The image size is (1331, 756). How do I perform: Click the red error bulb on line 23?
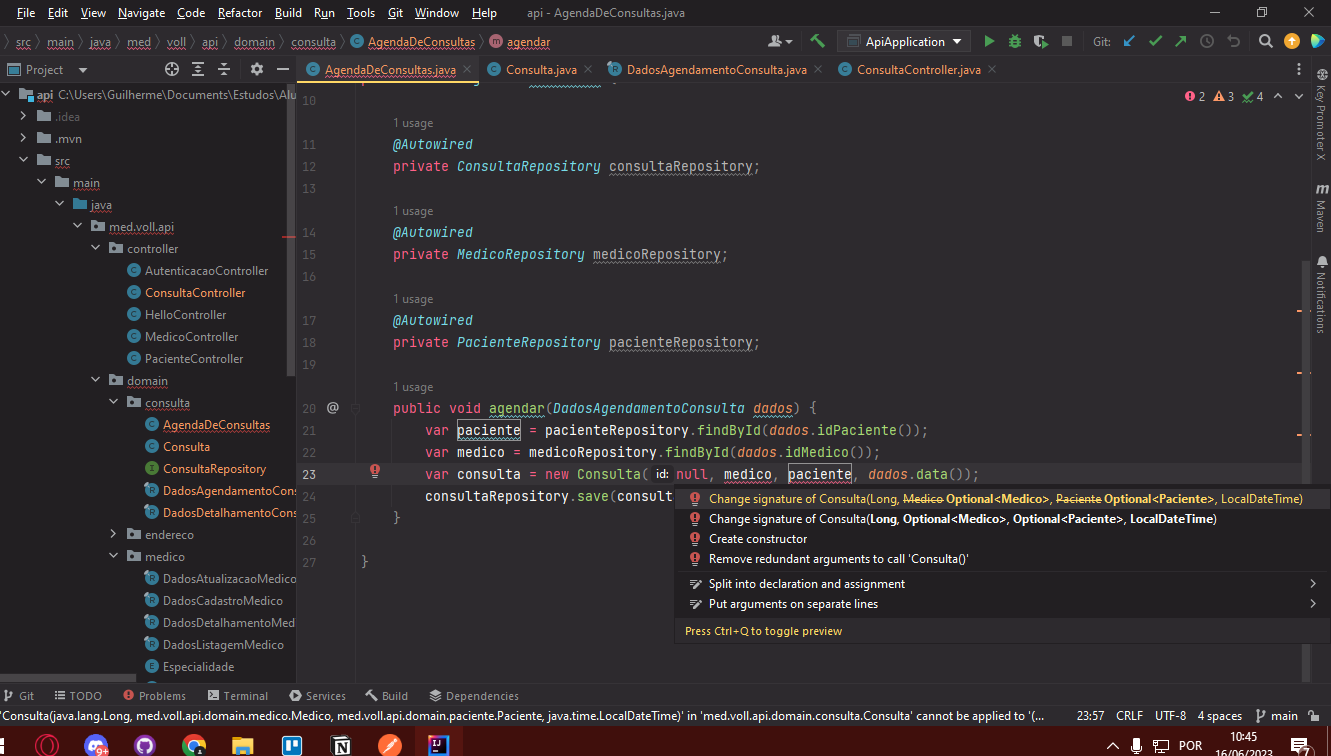pyautogui.click(x=375, y=470)
